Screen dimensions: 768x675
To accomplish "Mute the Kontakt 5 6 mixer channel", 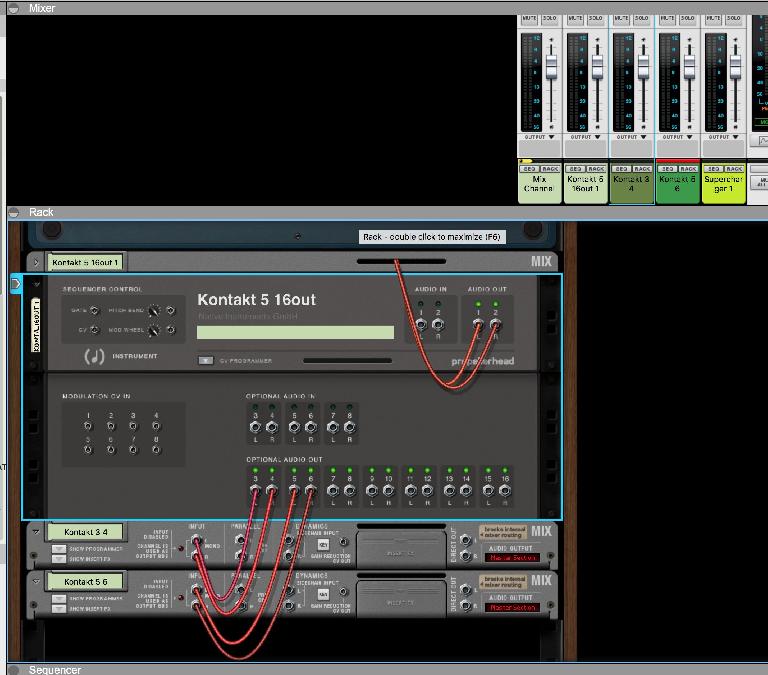I will tap(667, 19).
